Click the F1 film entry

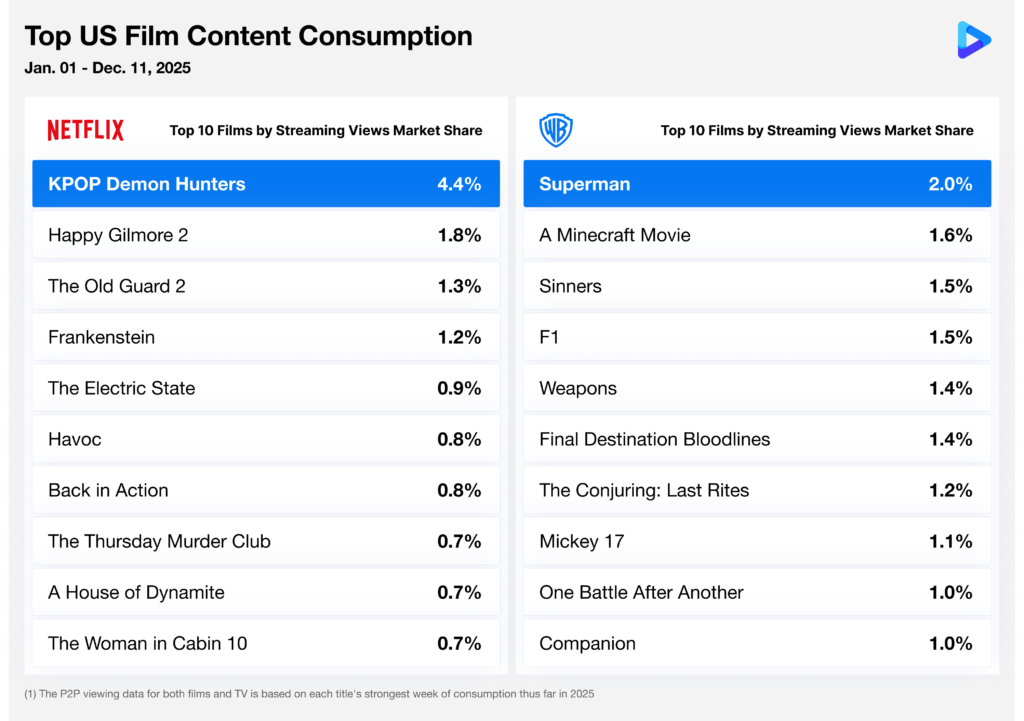coord(757,337)
